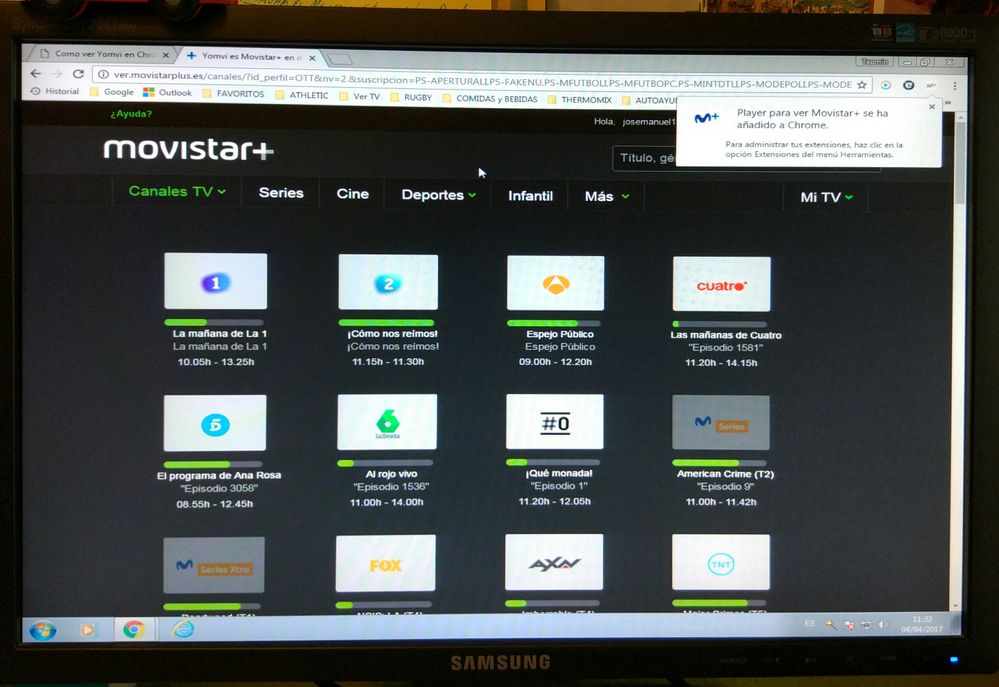Go to the Series section
This screenshot has width=999, height=687.
[x=281, y=193]
